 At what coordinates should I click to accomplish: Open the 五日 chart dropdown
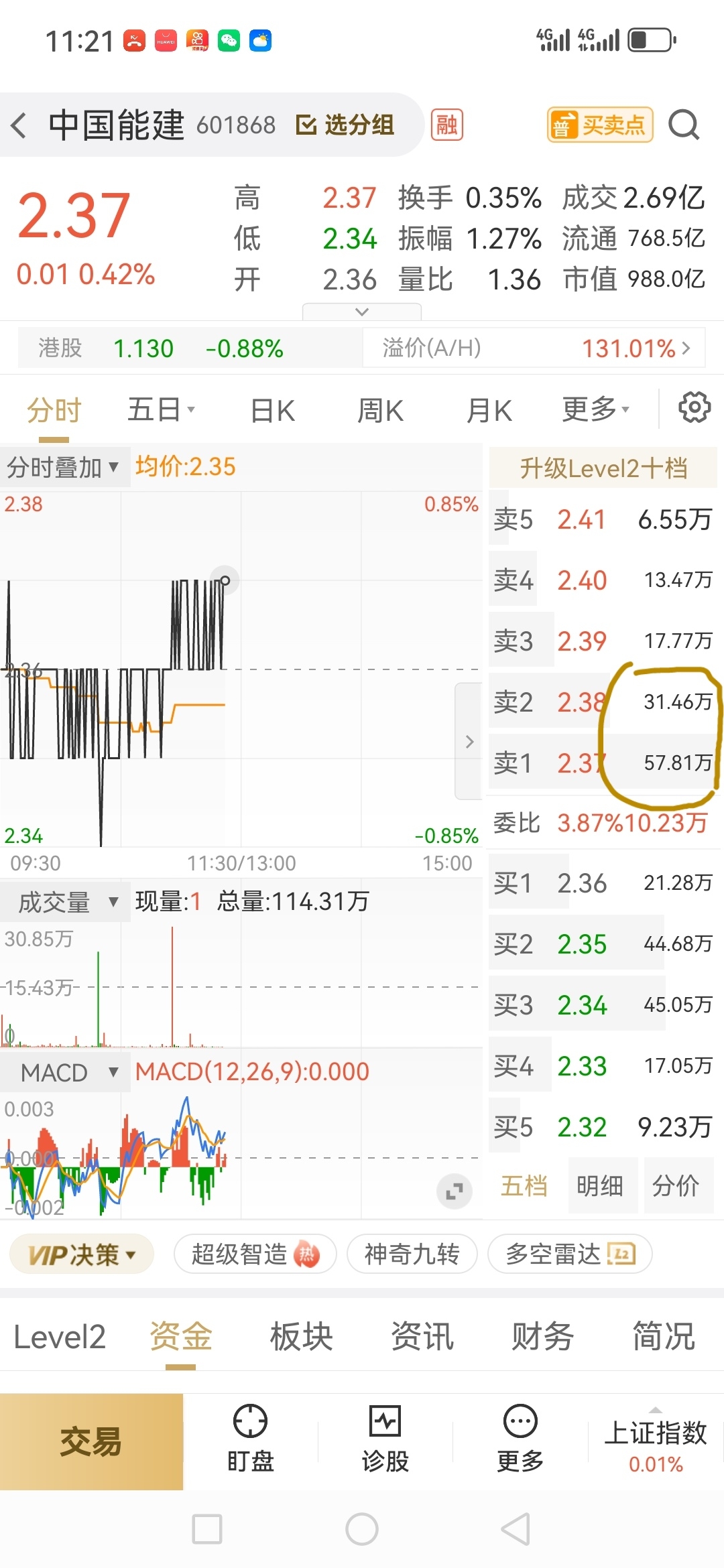[161, 410]
